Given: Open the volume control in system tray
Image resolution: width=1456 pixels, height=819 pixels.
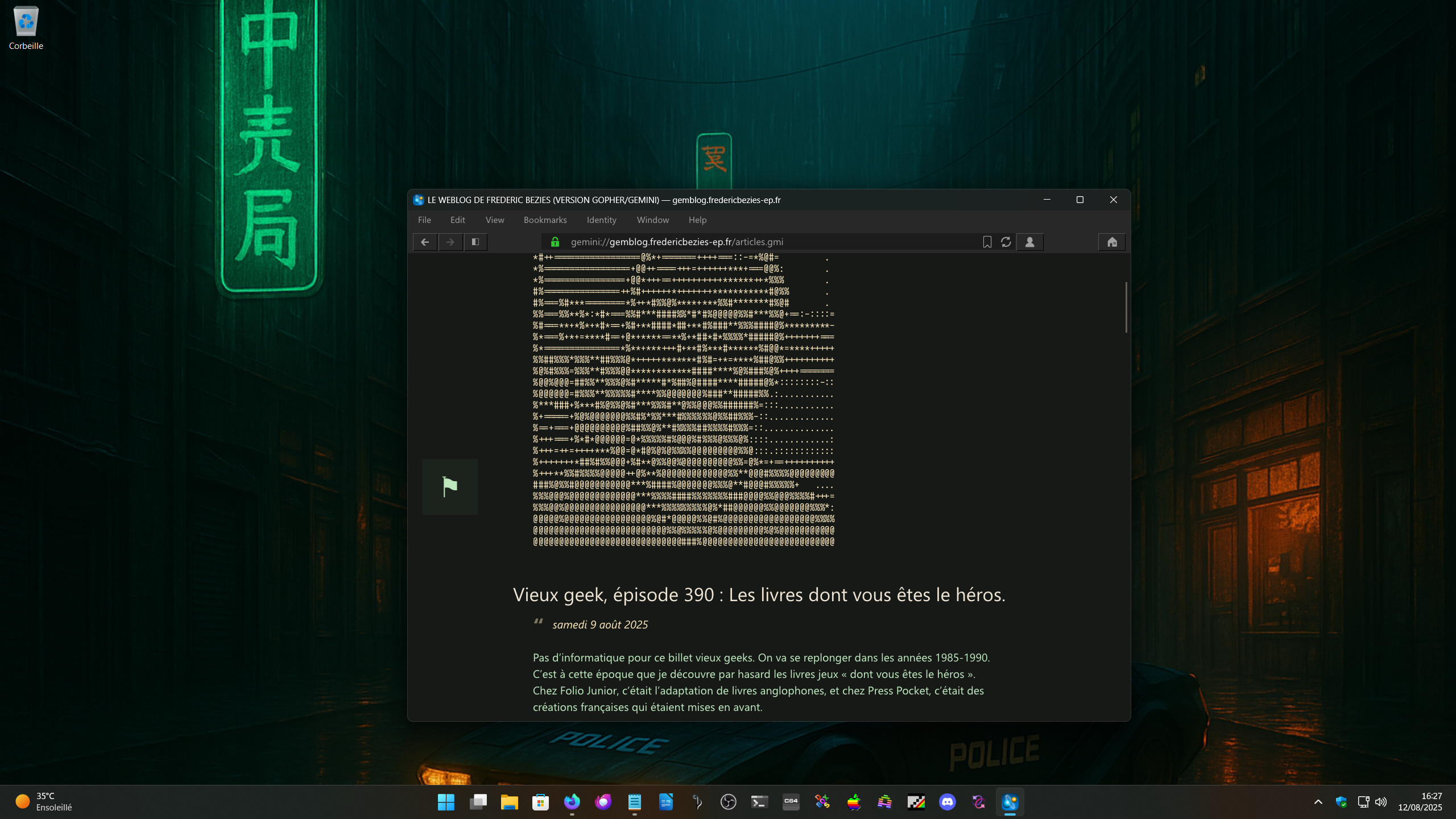Looking at the screenshot, I should pyautogui.click(x=1381, y=802).
